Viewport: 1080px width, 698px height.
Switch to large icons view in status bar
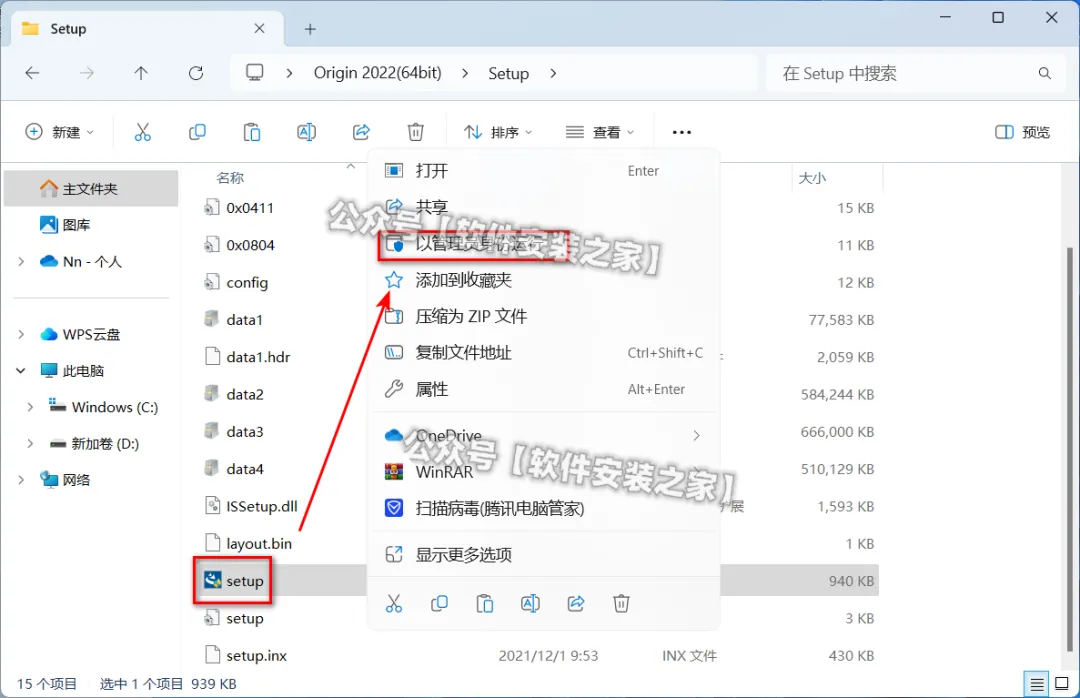(1061, 684)
